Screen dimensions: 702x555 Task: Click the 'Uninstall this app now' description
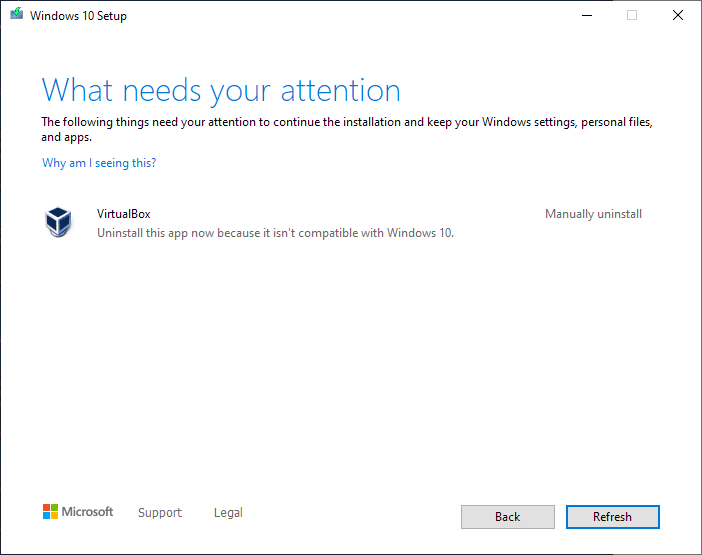(x=275, y=233)
